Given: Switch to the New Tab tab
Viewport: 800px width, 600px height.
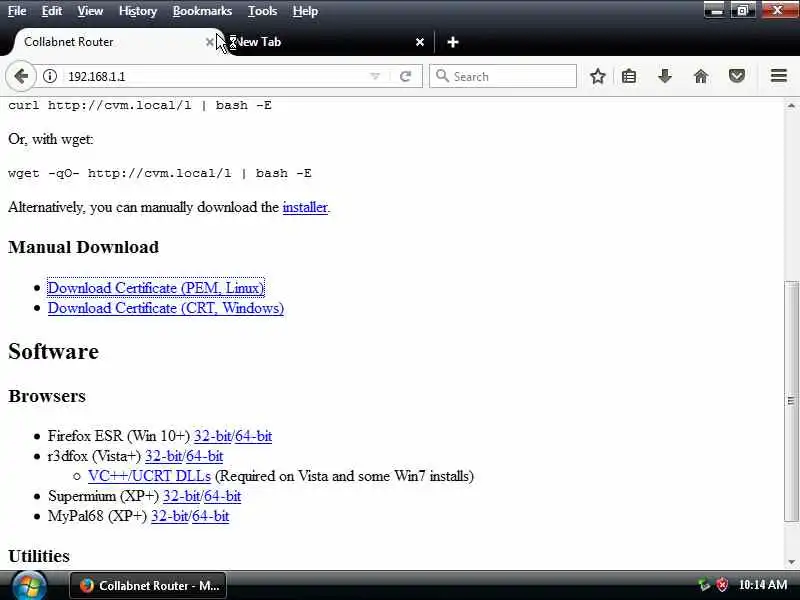Looking at the screenshot, I should point(327,42).
